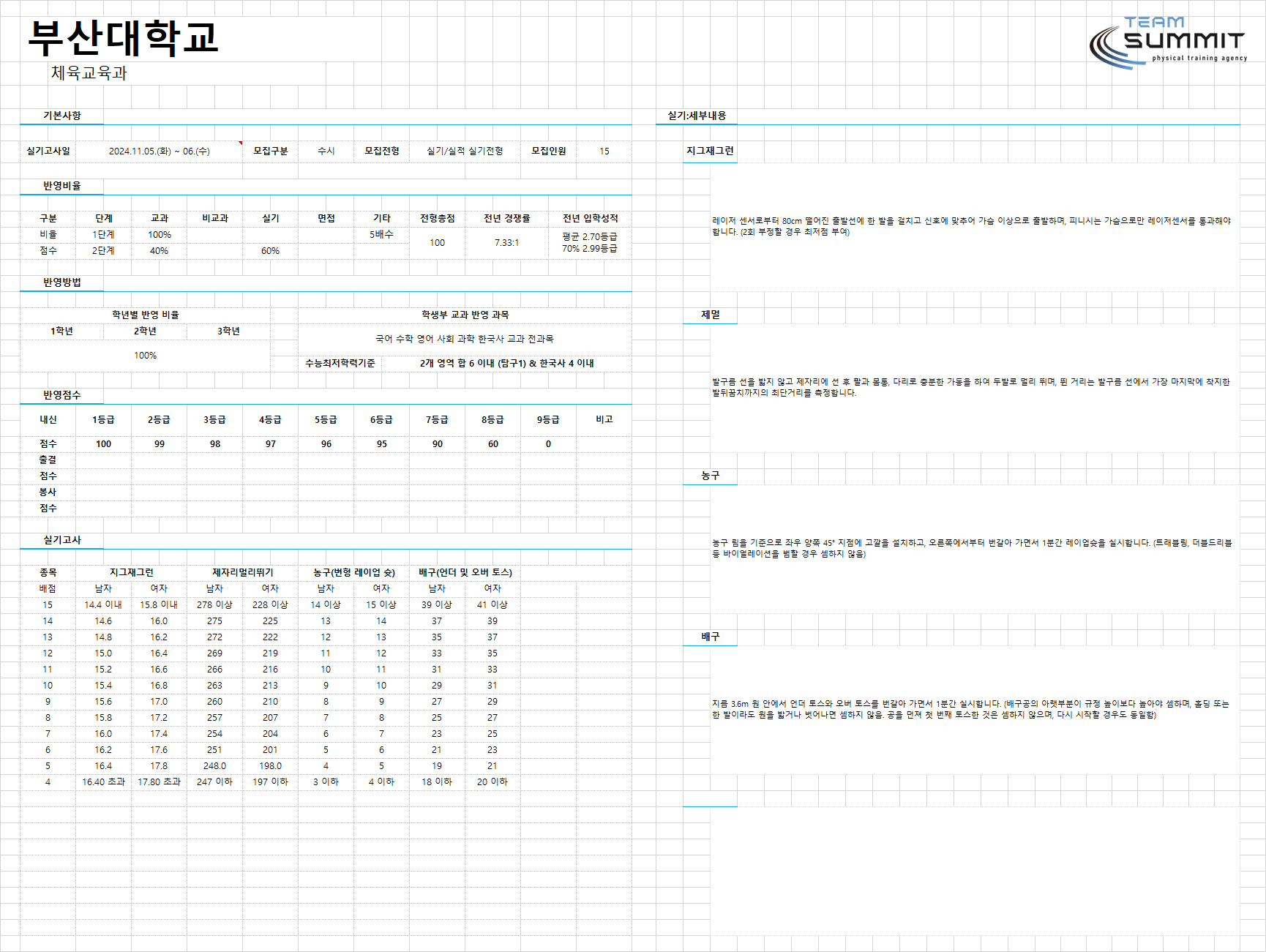Click the 수시 cell
This screenshot has height=952, width=1266.
[326, 151]
